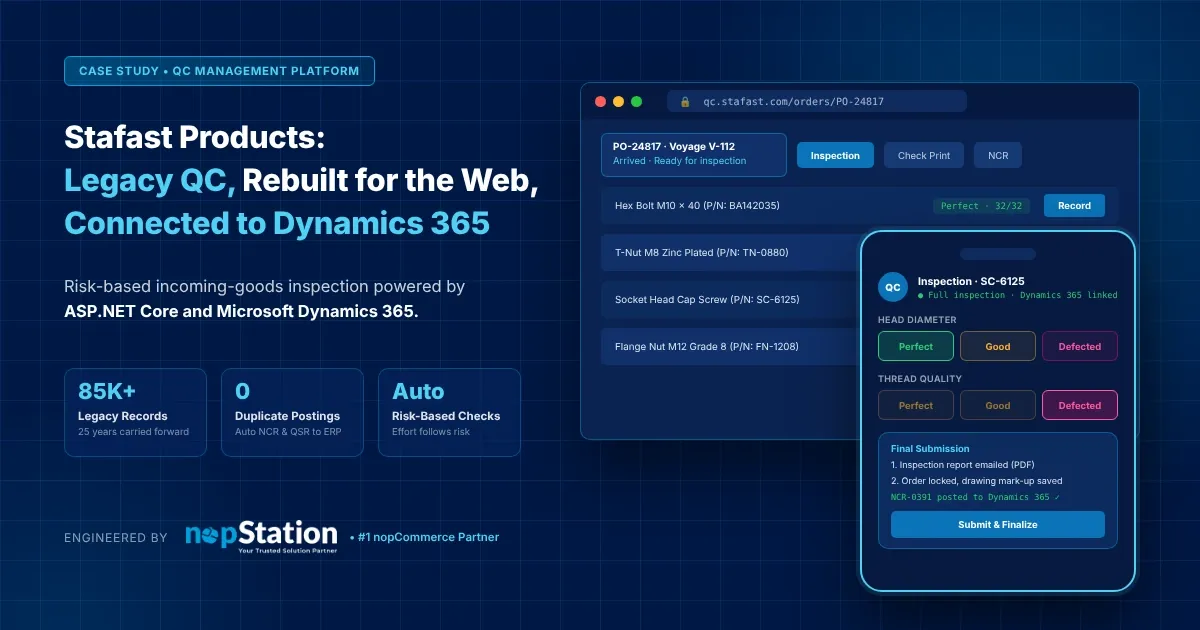1200x630 pixels.
Task: Click the Perfect 32/32 status badge
Action: [x=980, y=206]
